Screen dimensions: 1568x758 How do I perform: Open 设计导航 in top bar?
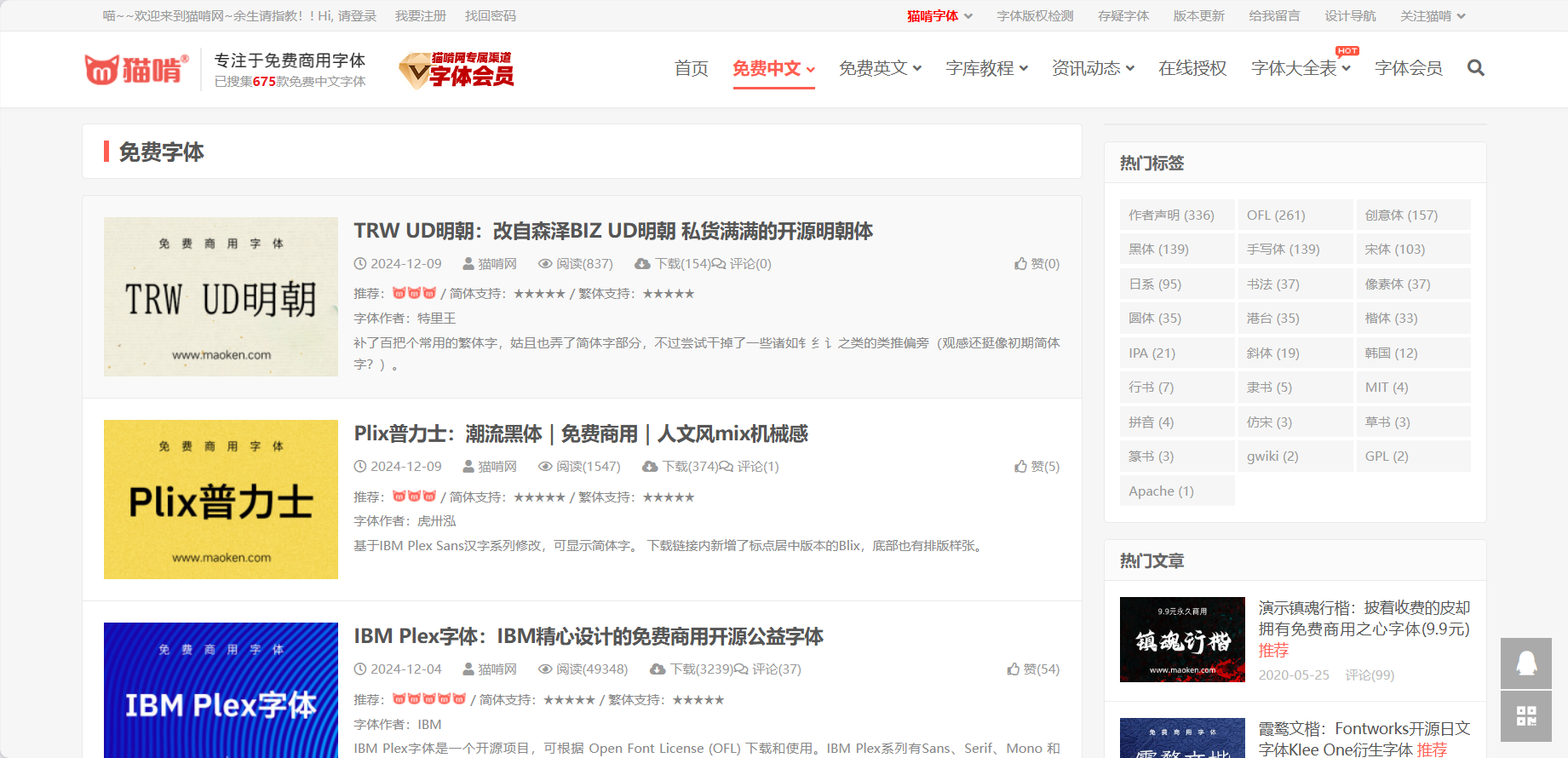[x=1351, y=16]
